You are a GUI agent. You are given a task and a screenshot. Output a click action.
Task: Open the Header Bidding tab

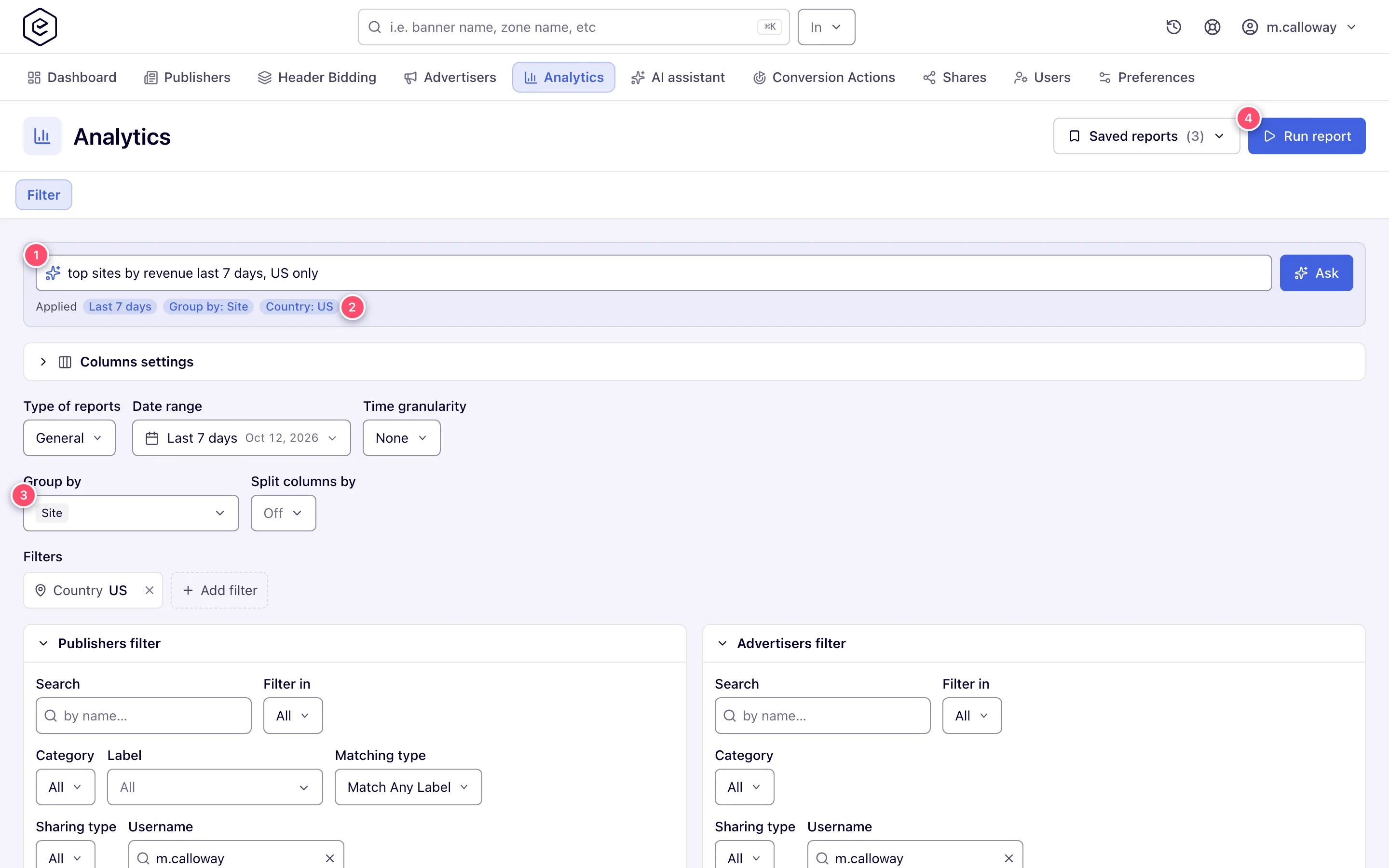317,78
